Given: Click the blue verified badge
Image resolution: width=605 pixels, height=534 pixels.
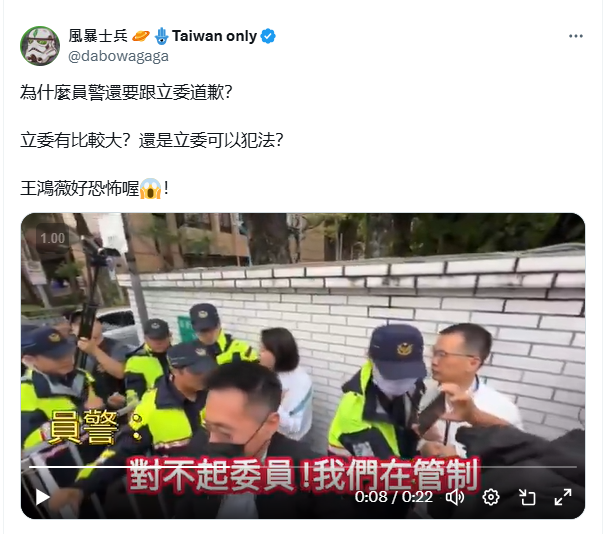Looking at the screenshot, I should point(268,36).
